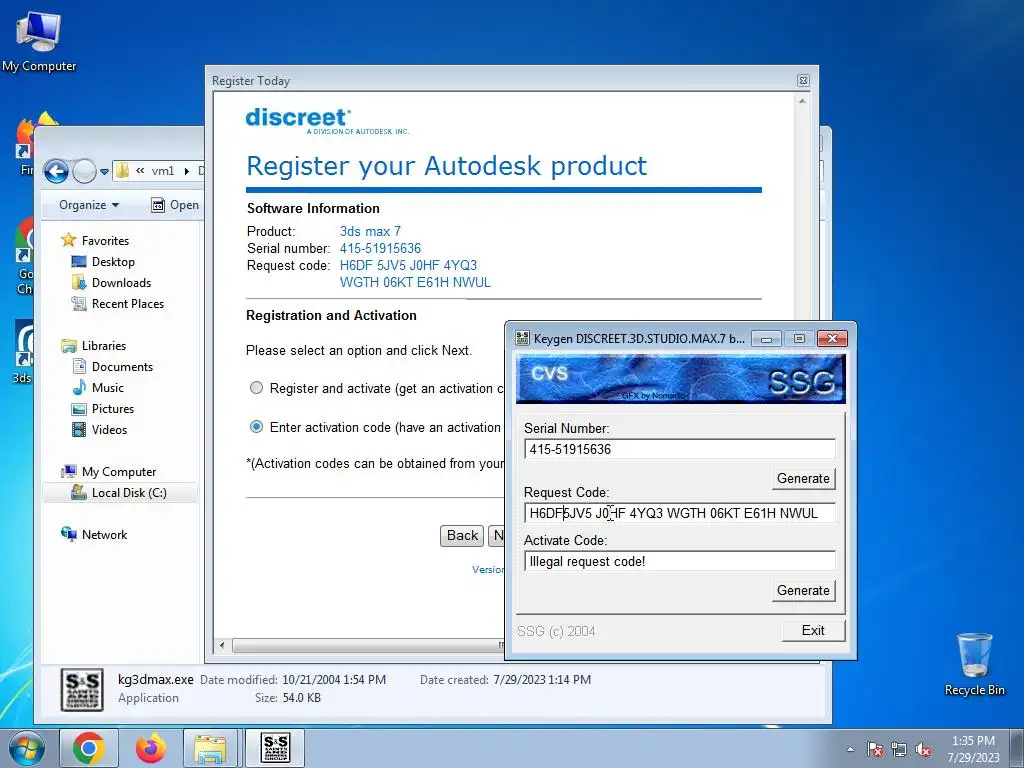Open taskbar clock showing 1:35 PM
The width and height of the screenshot is (1024, 768).
[973, 749]
